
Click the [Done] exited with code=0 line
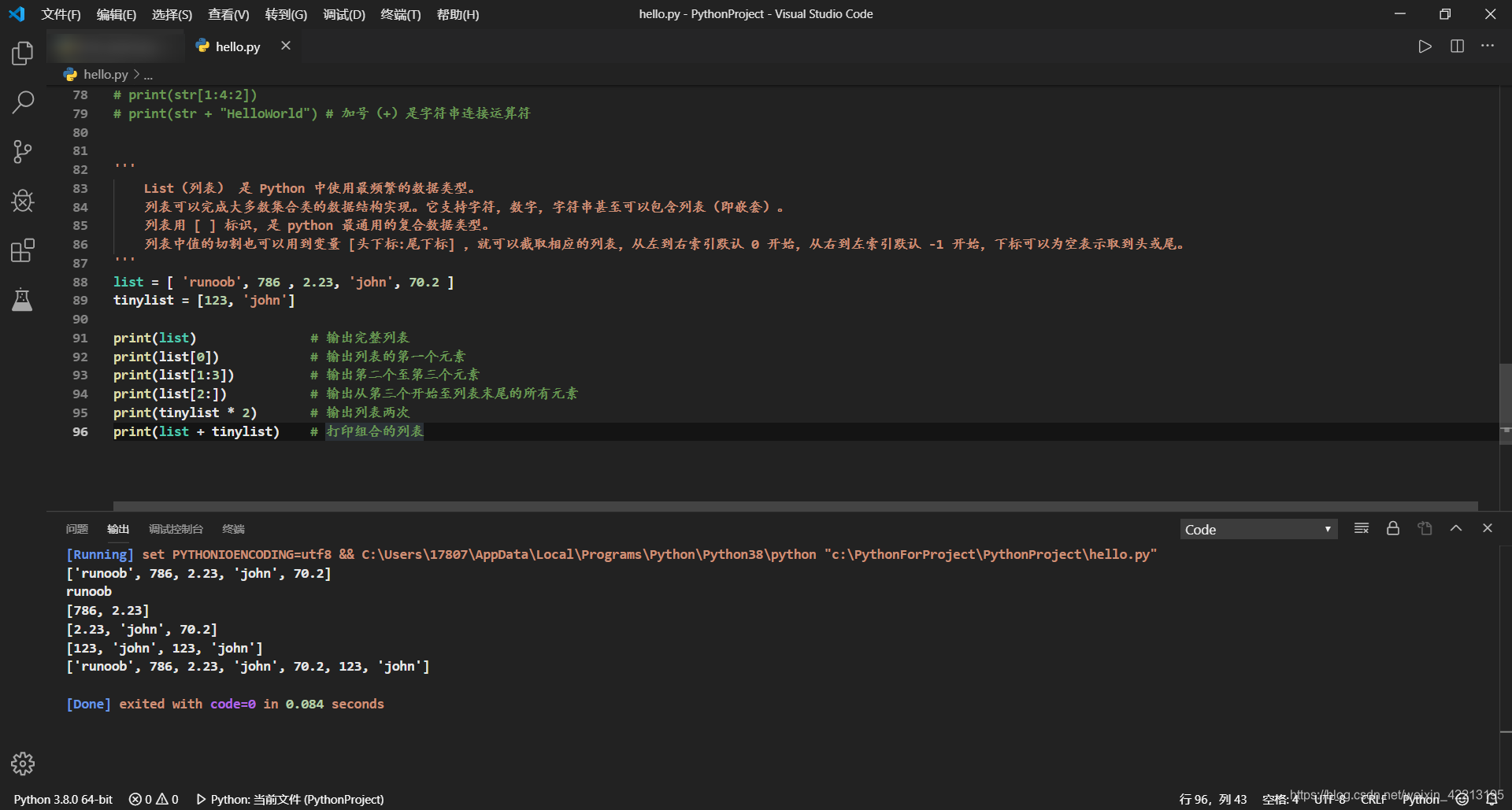225,704
